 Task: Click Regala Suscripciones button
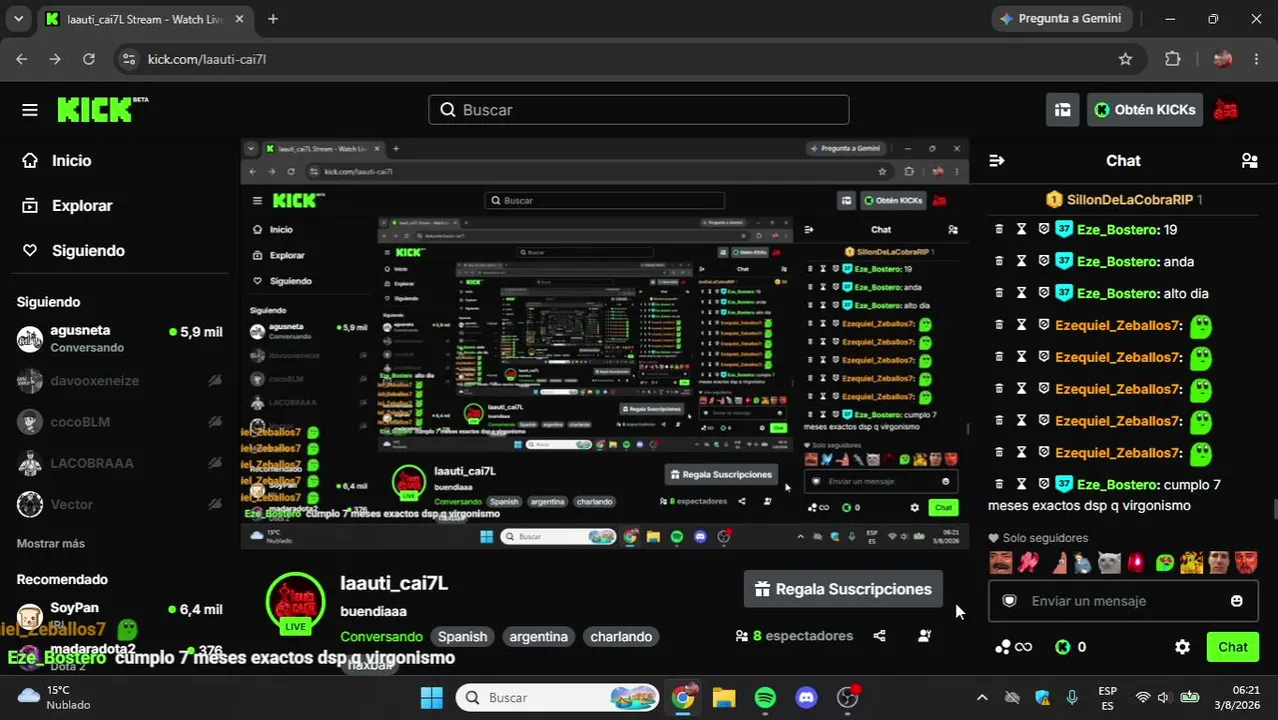pos(843,589)
